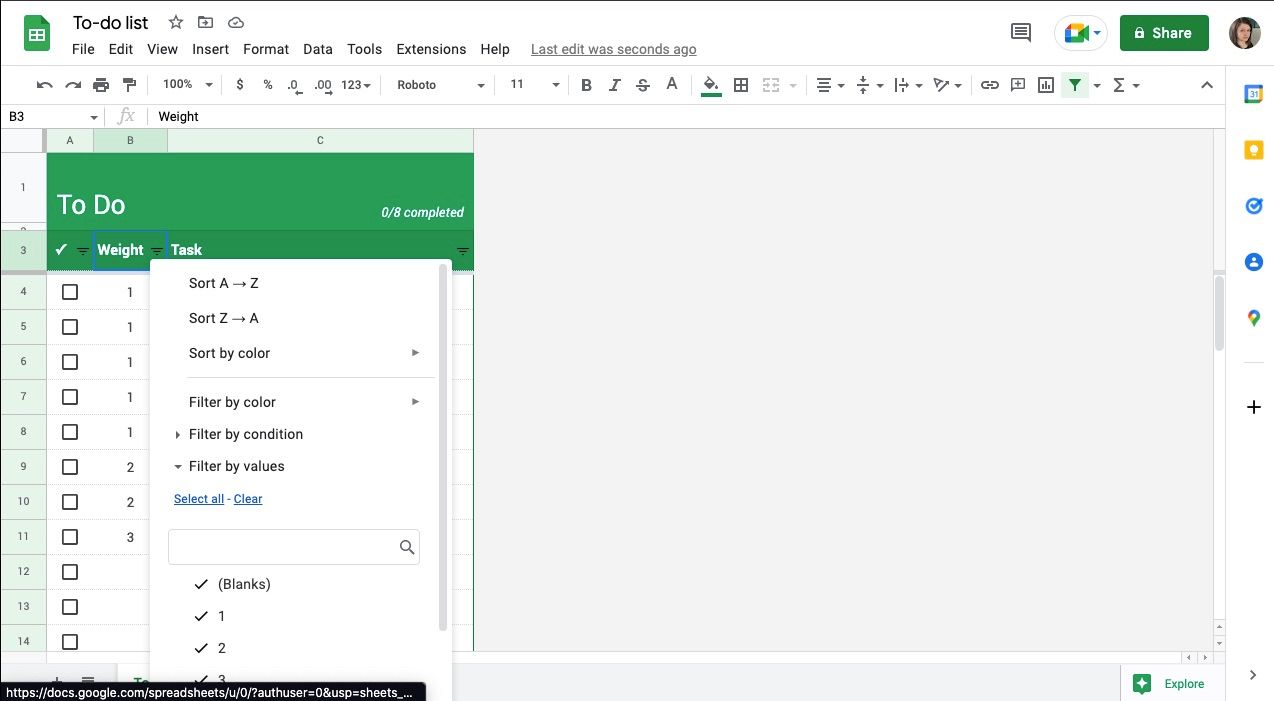Screen dimensions: 1274x701
Task: Print the spreadsheet with printer icon
Action: [101, 85]
